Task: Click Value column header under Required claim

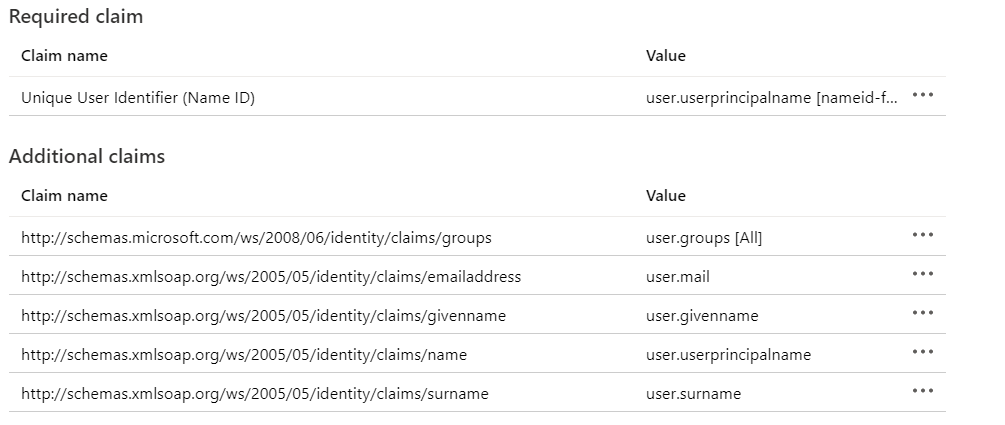Action: (x=666, y=56)
